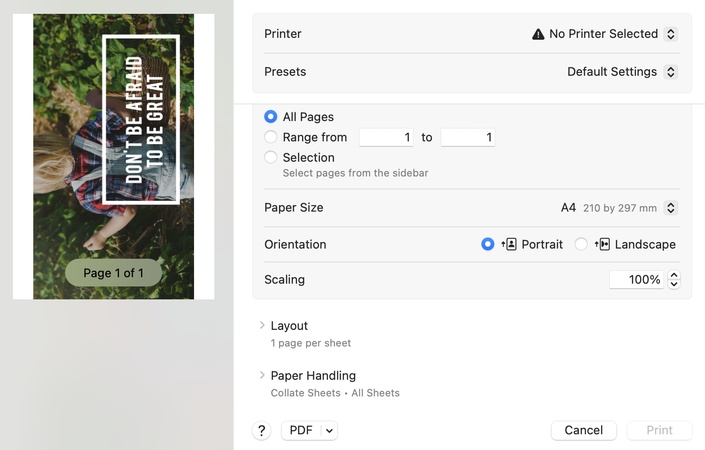Viewport: 705px width, 450px height.
Task: Open the Printer selection dropdown
Action: tap(670, 34)
